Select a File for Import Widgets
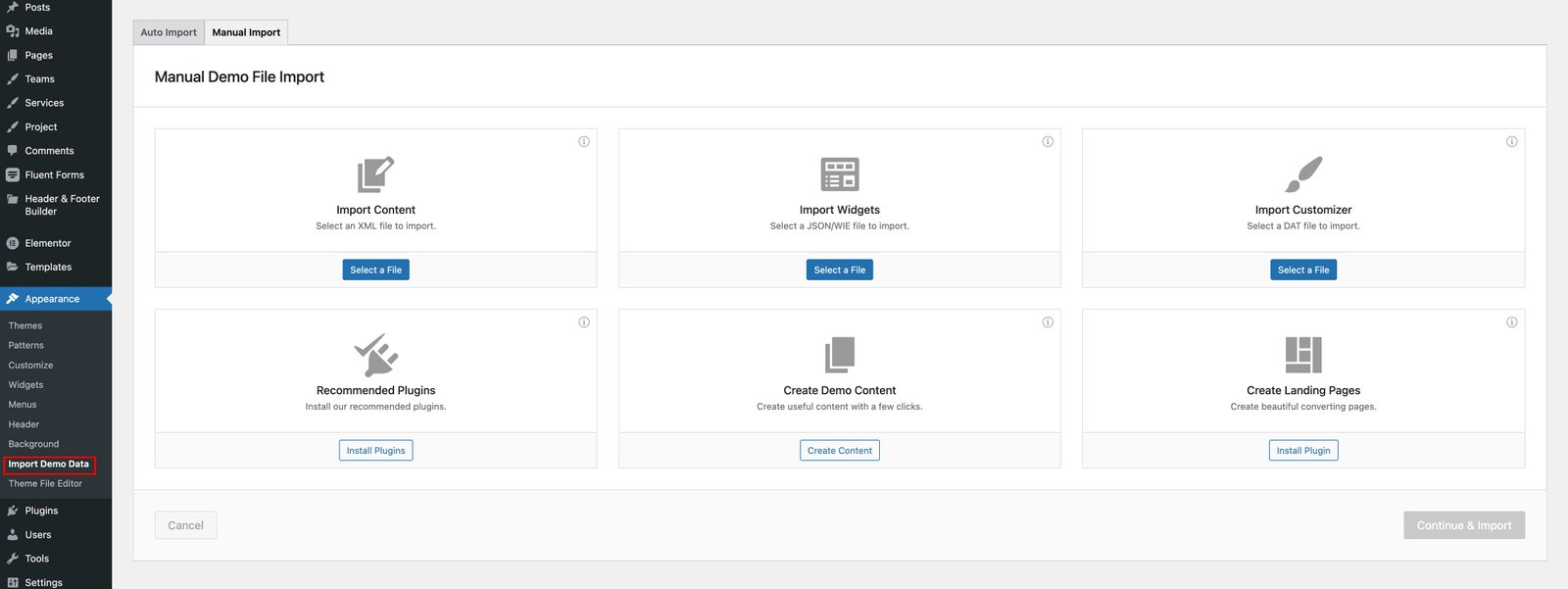 (x=840, y=270)
